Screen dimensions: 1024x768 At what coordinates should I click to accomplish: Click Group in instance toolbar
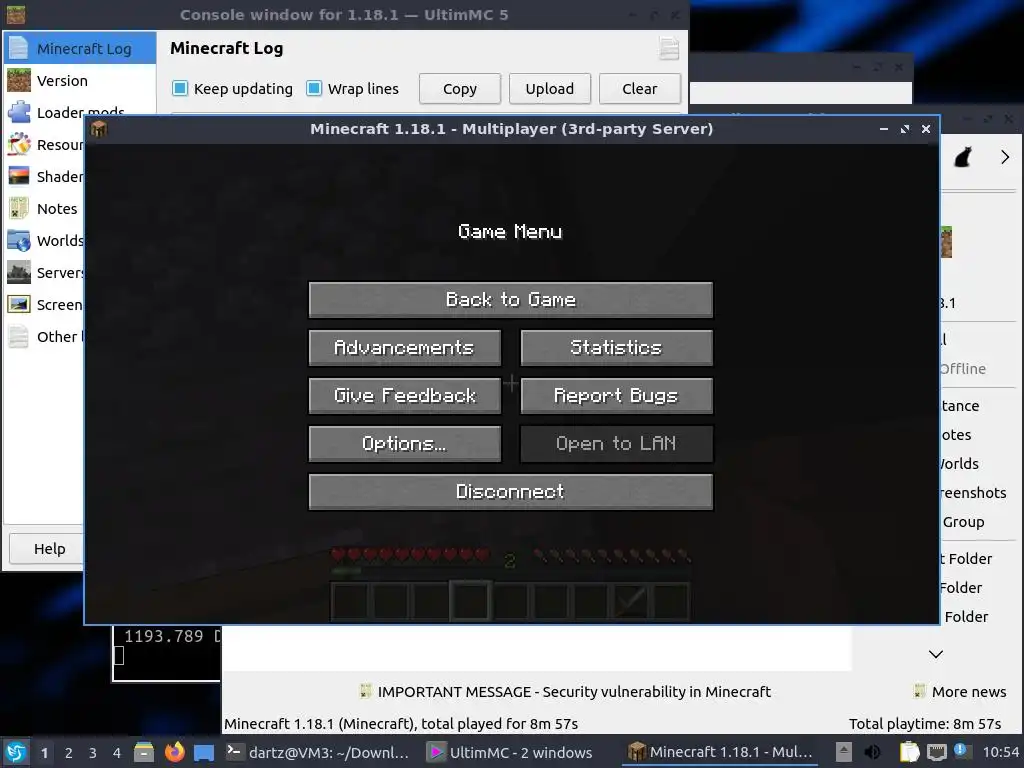963,522
